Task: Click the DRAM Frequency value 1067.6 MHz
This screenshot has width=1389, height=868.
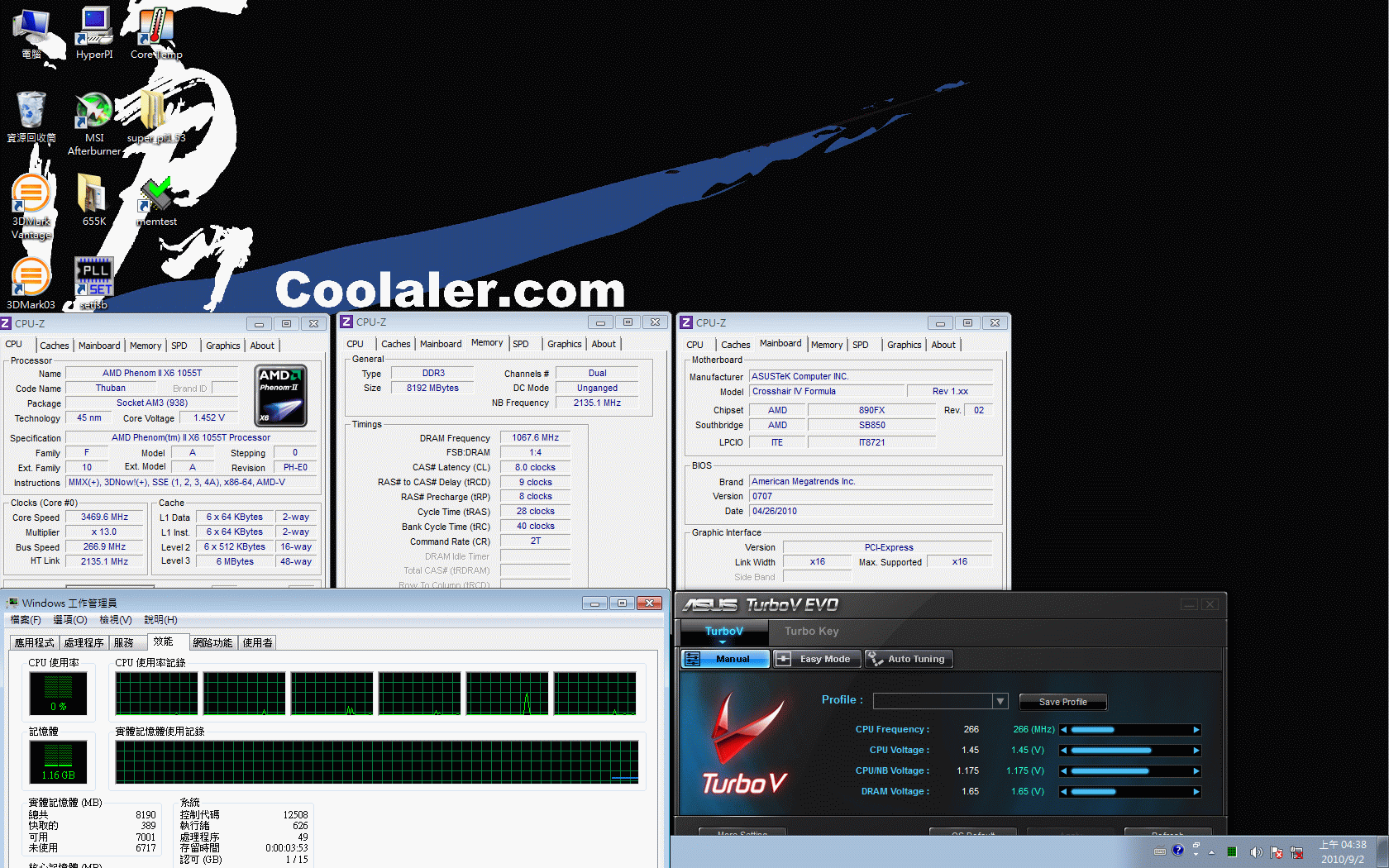Action: 536,437
